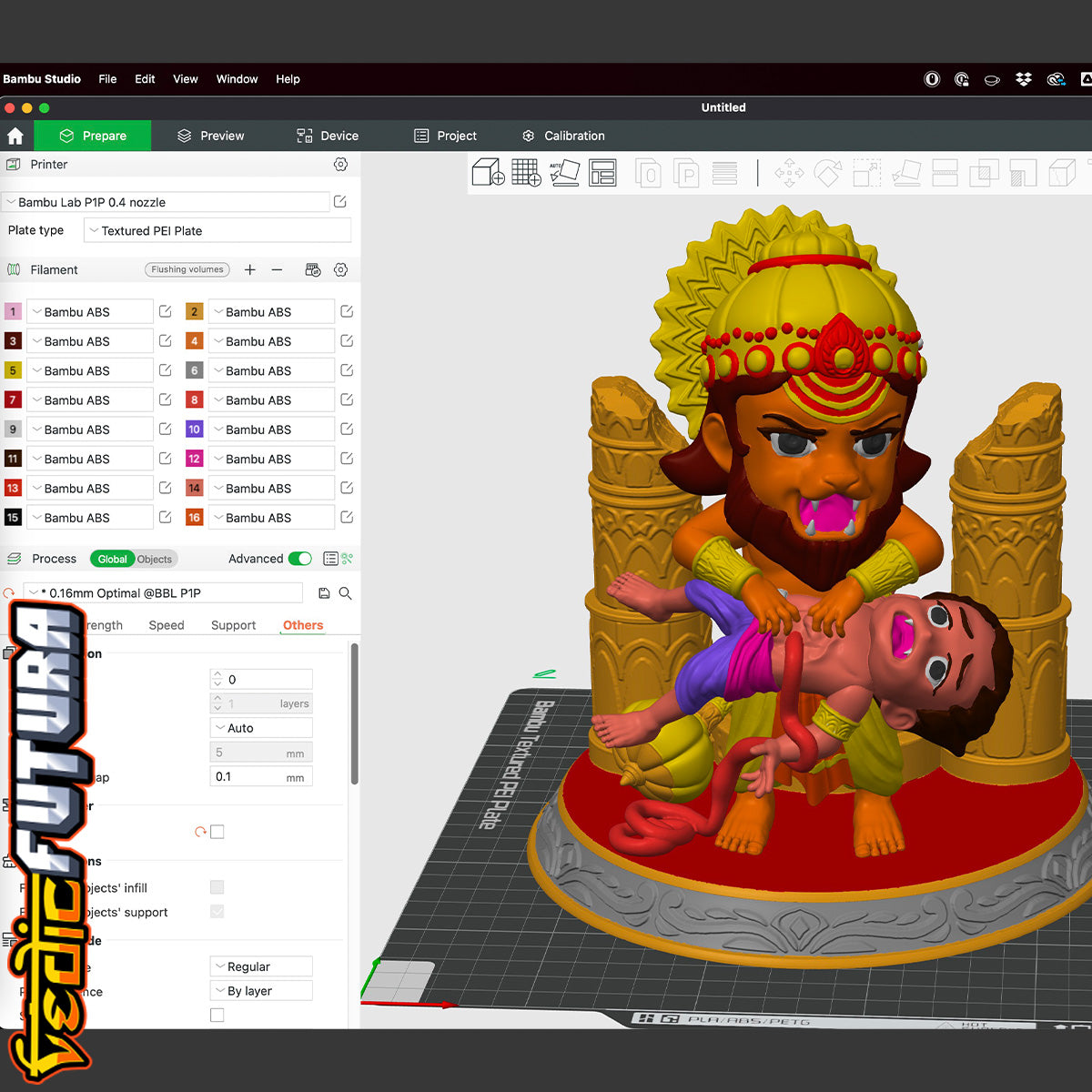Add a filament with plus icon
Screen dimensions: 1092x1092
tap(250, 270)
